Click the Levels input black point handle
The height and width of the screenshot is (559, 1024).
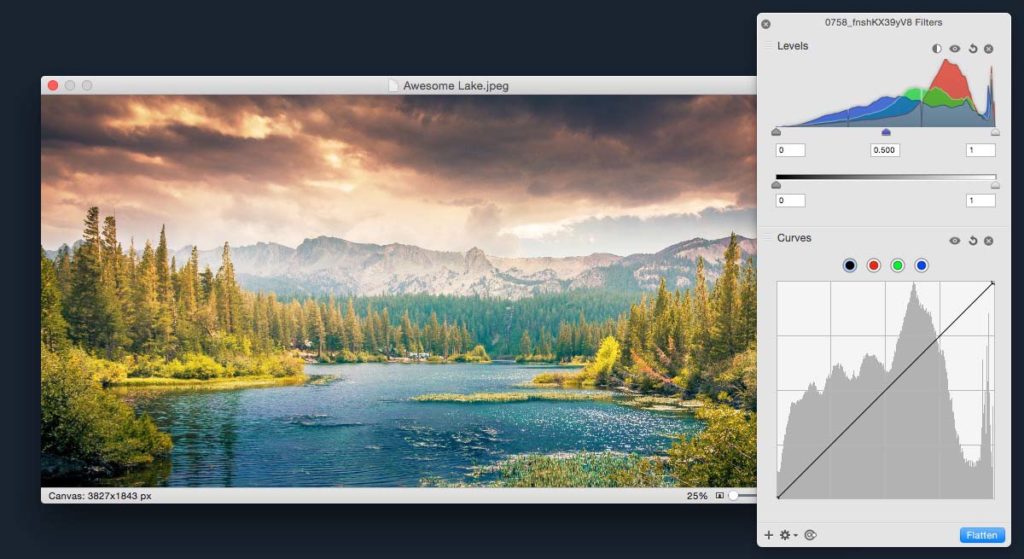tap(776, 132)
